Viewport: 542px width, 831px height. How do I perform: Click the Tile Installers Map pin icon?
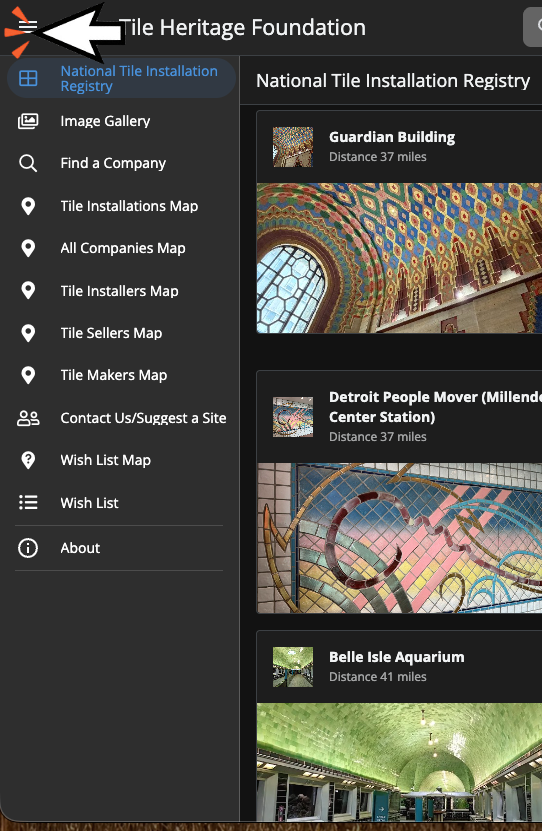tap(28, 290)
